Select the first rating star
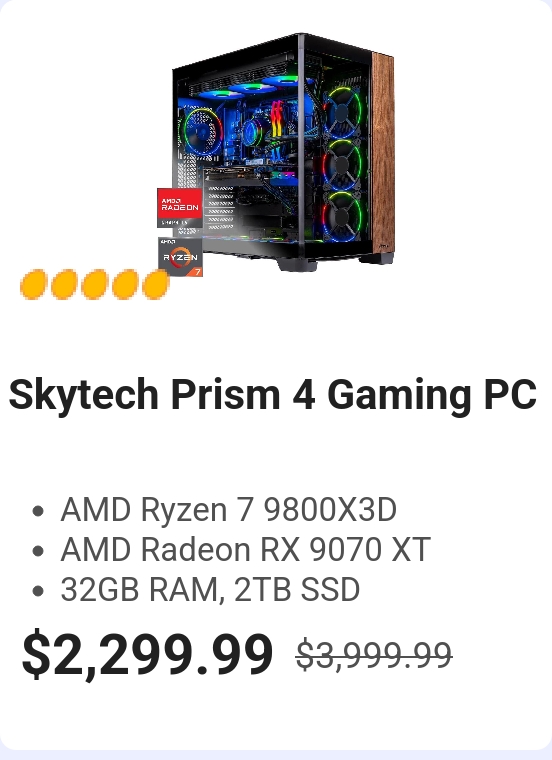This screenshot has width=552, height=760. click(33, 285)
